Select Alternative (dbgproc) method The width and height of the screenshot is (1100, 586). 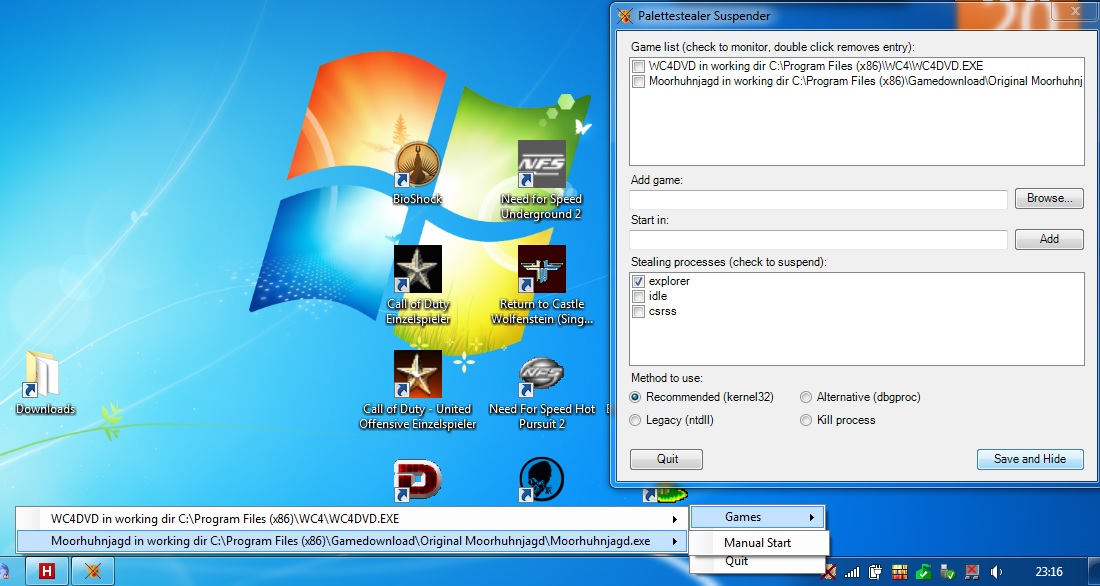(x=806, y=397)
